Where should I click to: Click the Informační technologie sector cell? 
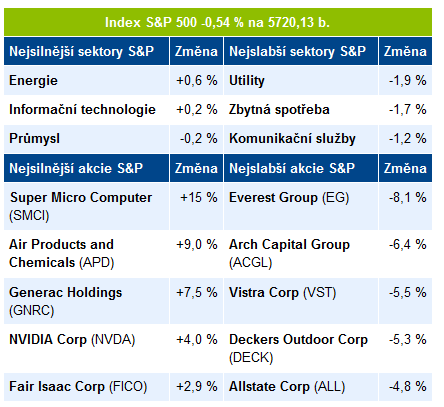pyautogui.click(x=87, y=110)
